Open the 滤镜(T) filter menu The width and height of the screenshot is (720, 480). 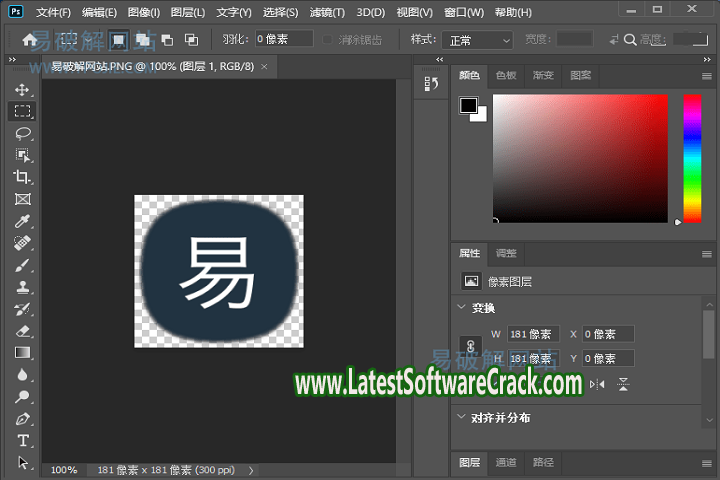tap(326, 13)
